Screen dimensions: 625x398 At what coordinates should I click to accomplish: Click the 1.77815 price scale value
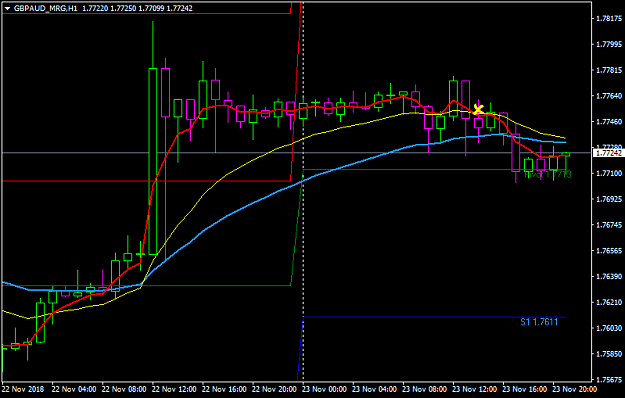pos(609,70)
